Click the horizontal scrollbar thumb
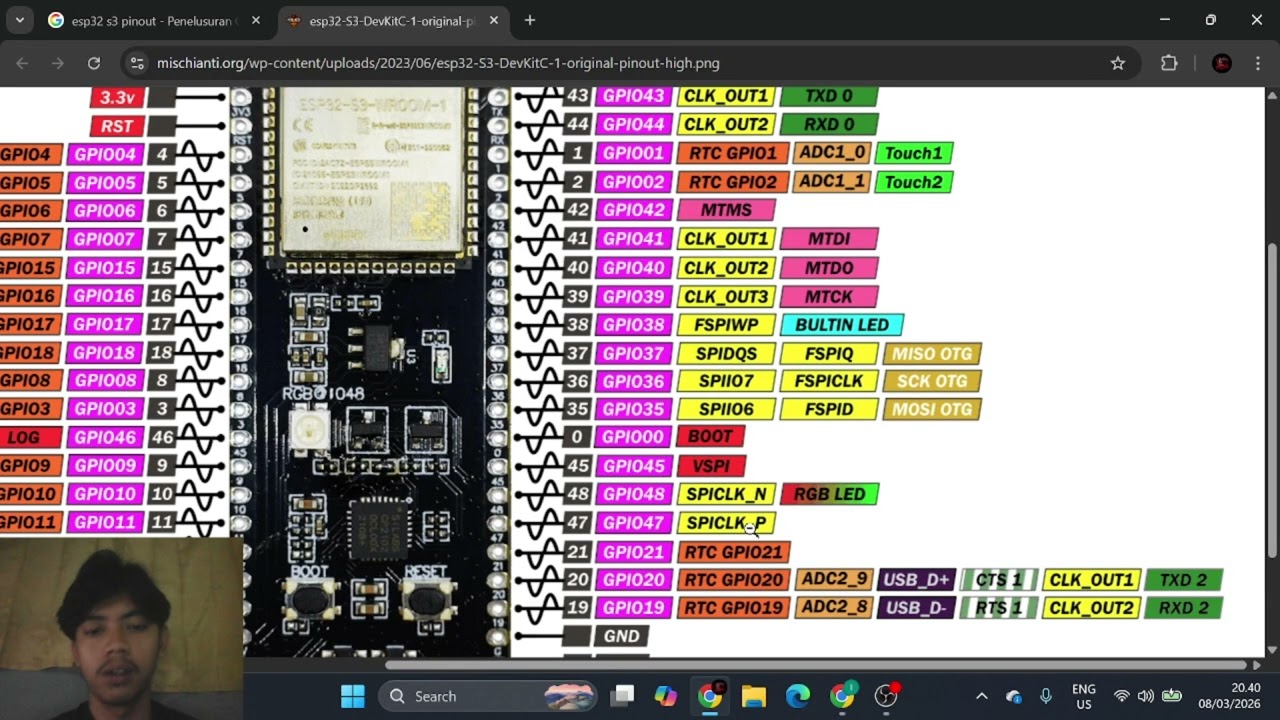 coord(815,664)
